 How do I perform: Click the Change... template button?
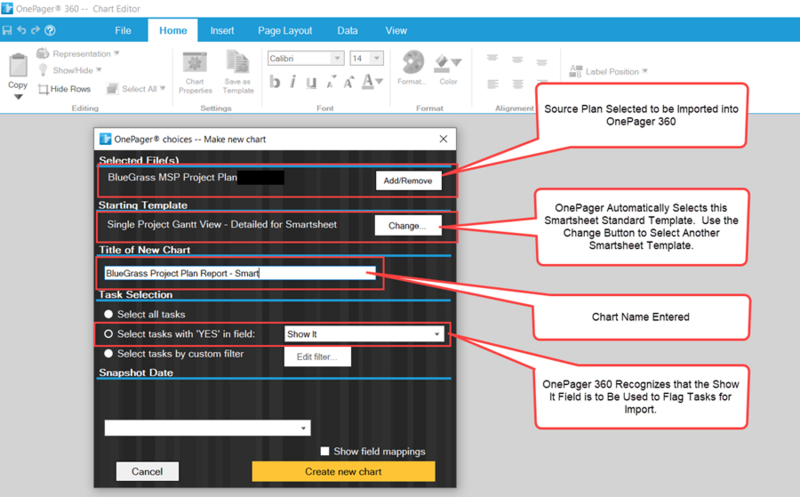408,226
